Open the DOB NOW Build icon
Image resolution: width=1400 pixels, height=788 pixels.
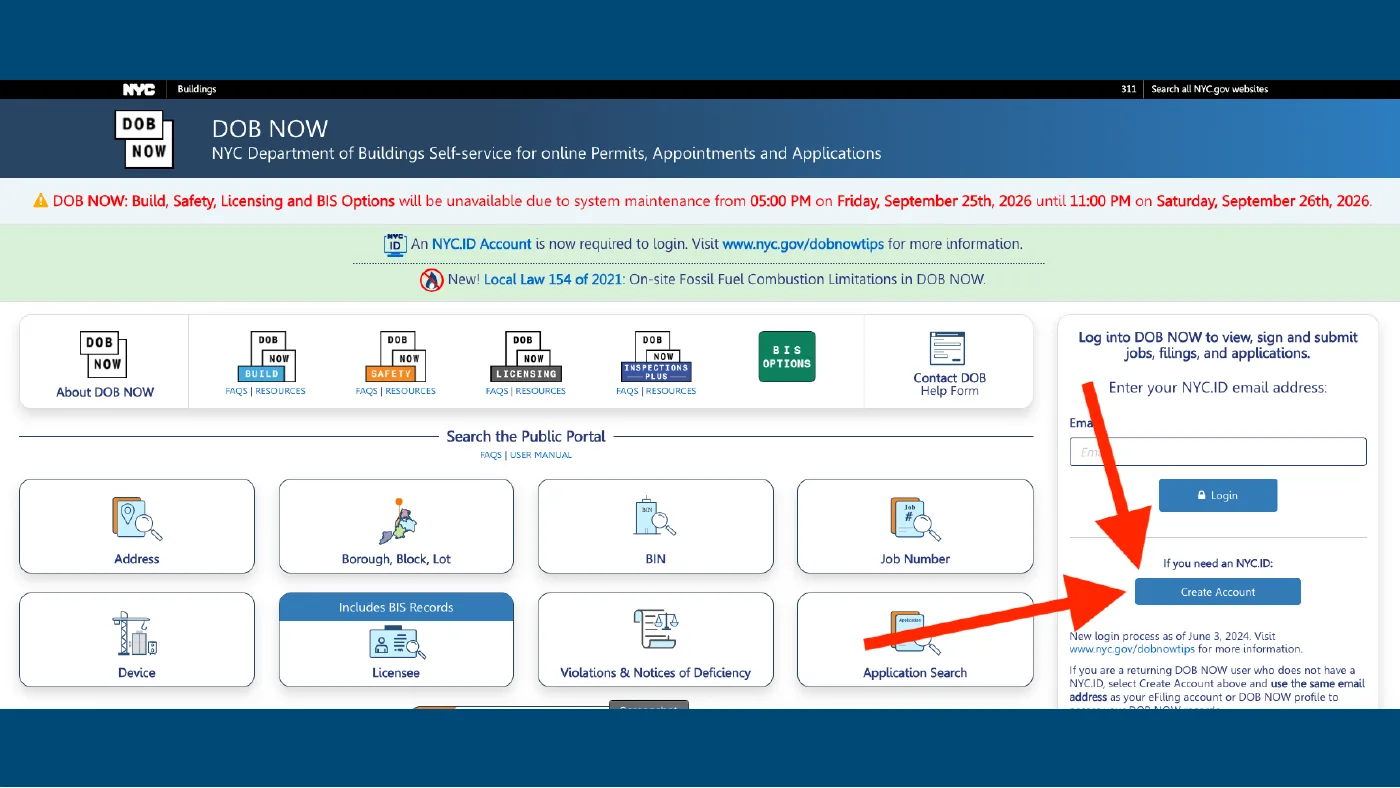266,357
